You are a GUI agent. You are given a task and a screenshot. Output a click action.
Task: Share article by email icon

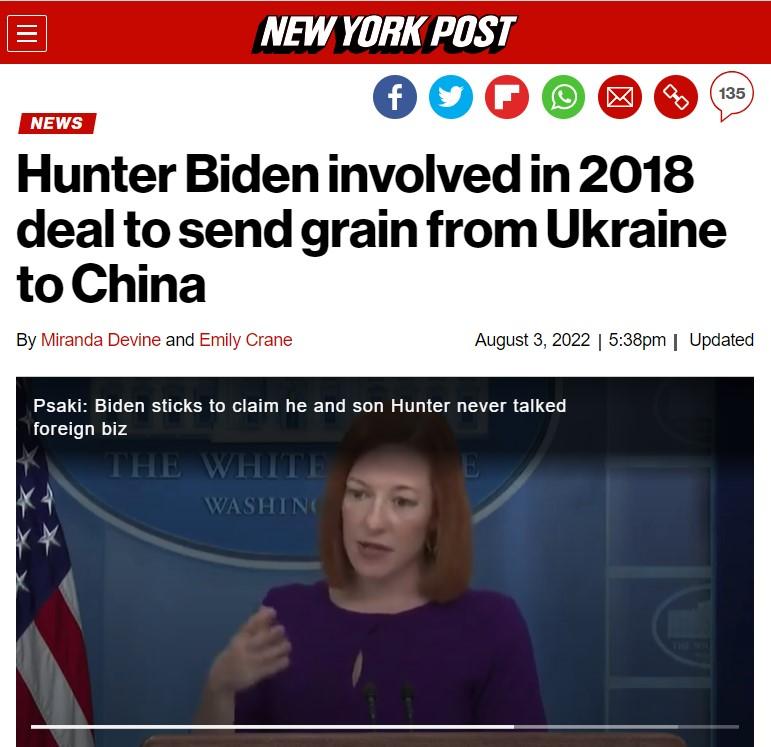pyautogui.click(x=620, y=97)
